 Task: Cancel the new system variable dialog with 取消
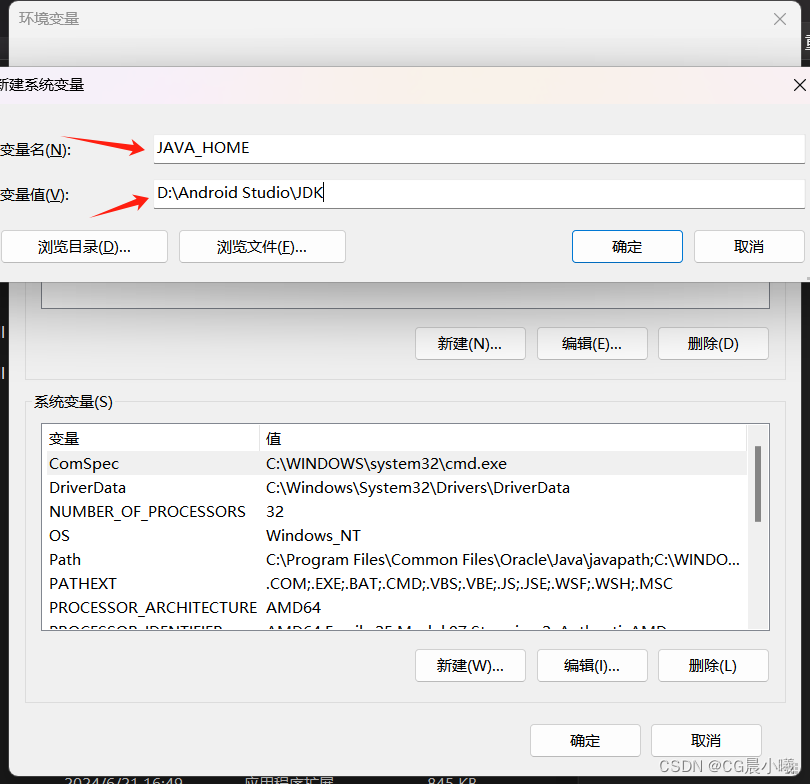tap(749, 247)
